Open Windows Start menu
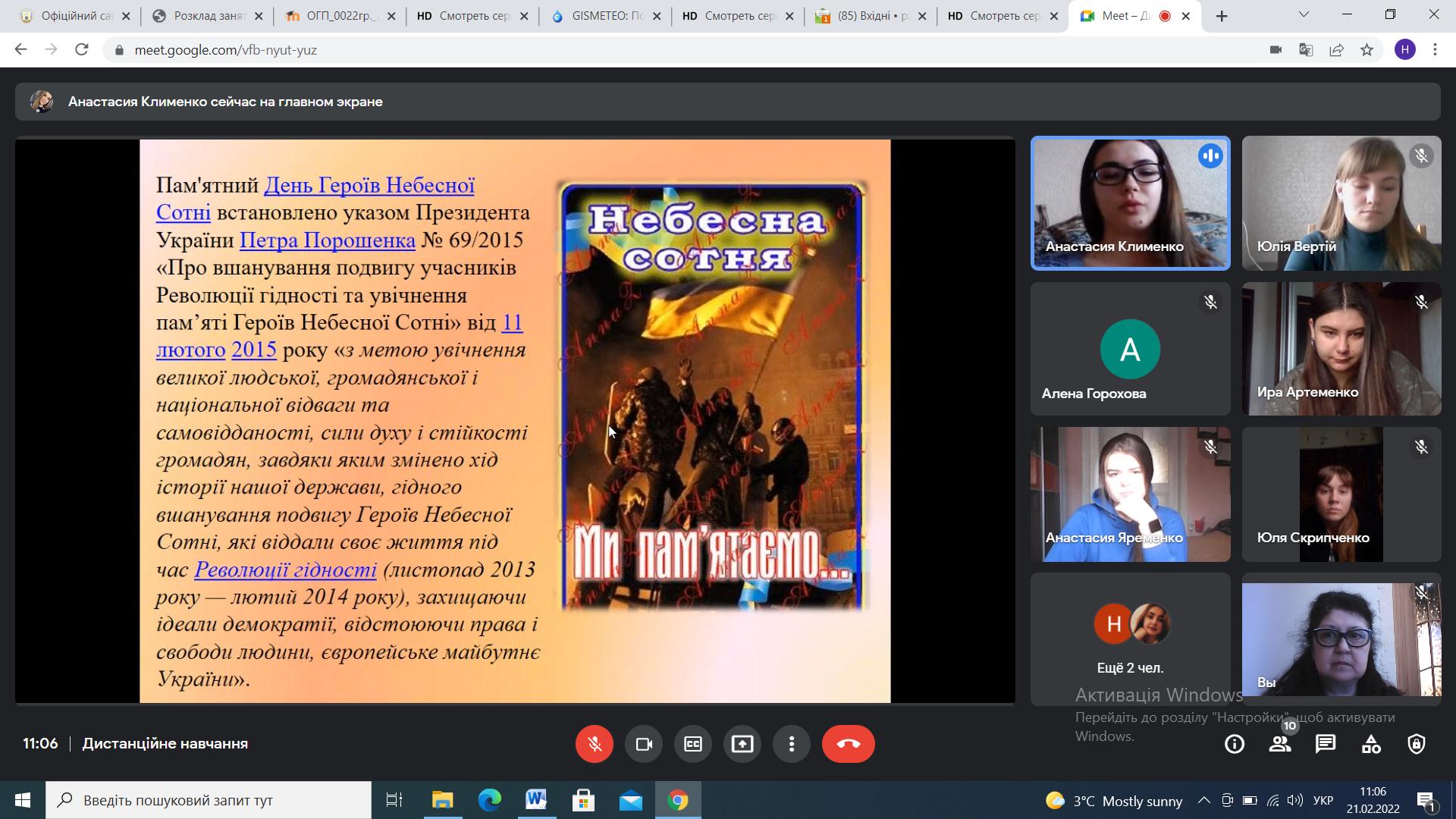 point(23,800)
